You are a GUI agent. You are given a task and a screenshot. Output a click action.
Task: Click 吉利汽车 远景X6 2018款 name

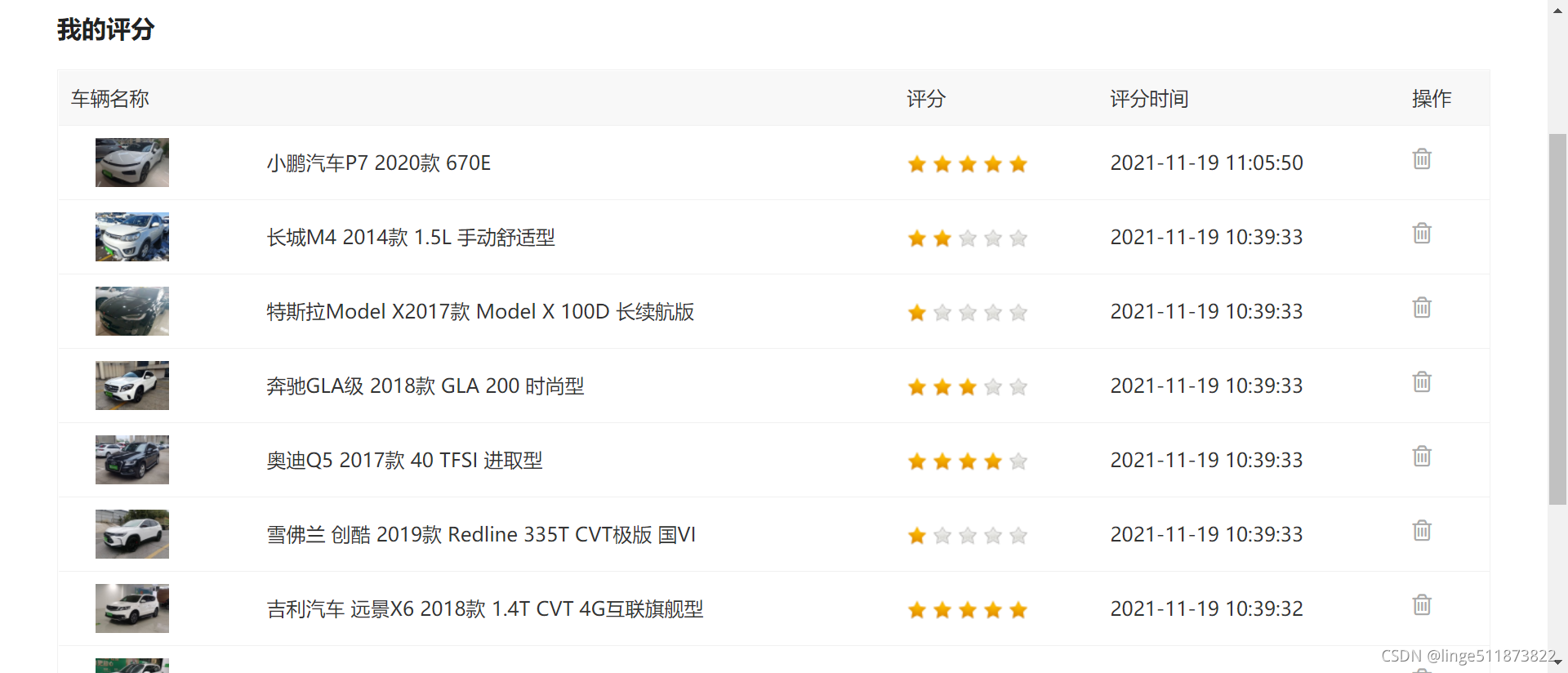[485, 609]
